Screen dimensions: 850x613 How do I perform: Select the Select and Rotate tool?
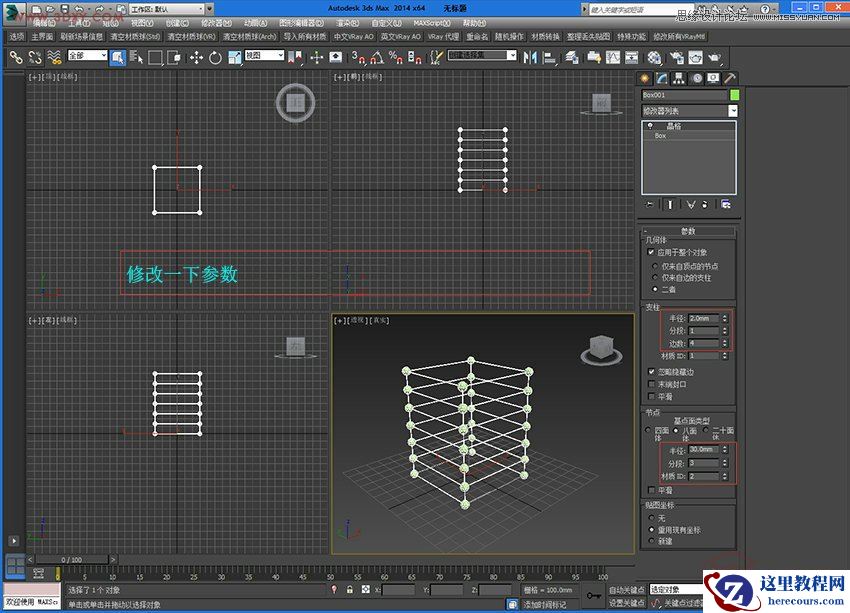pos(215,59)
